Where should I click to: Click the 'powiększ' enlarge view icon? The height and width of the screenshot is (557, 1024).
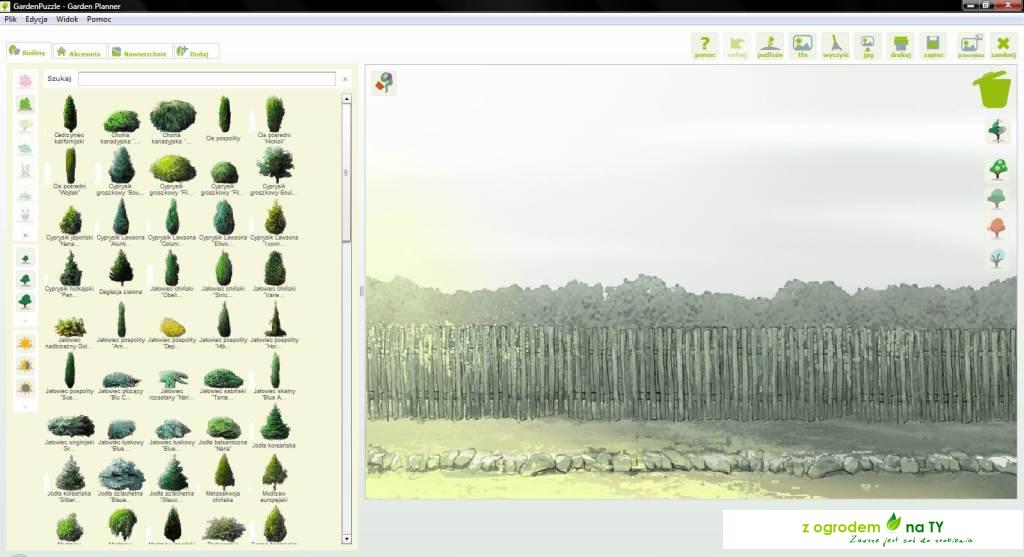(970, 46)
